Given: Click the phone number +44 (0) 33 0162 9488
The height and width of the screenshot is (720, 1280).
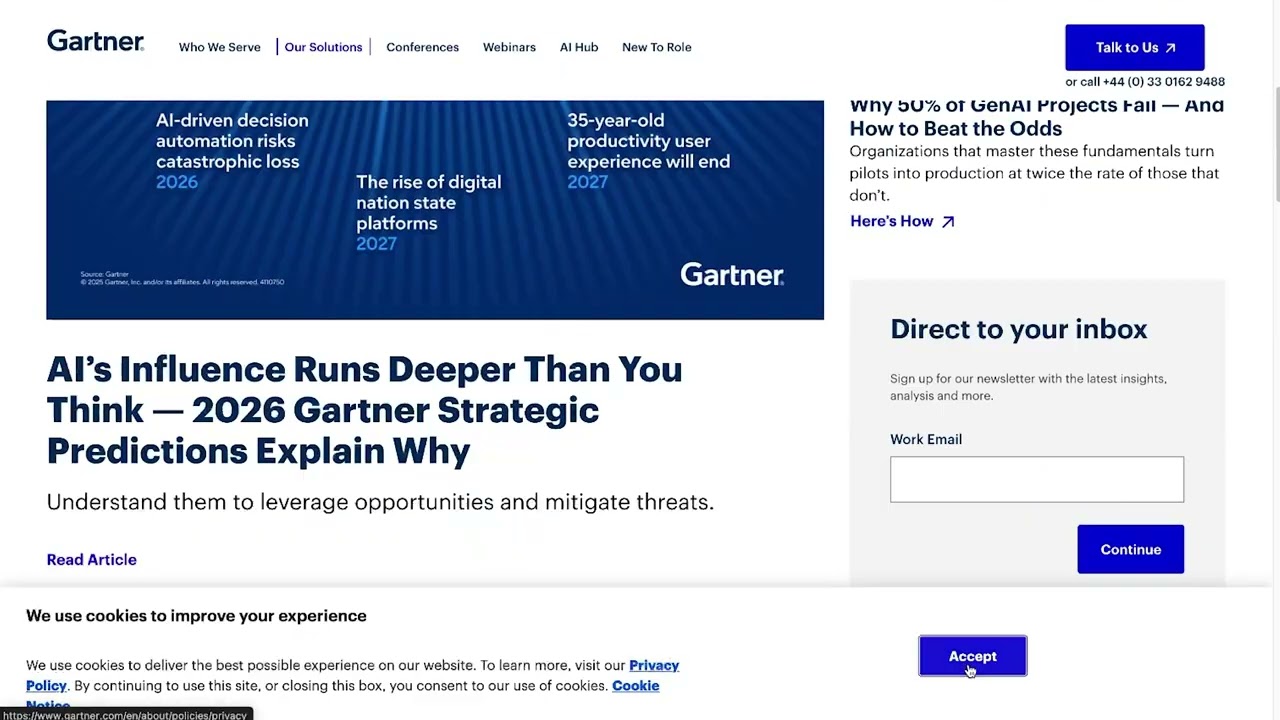Looking at the screenshot, I should coord(1164,82).
